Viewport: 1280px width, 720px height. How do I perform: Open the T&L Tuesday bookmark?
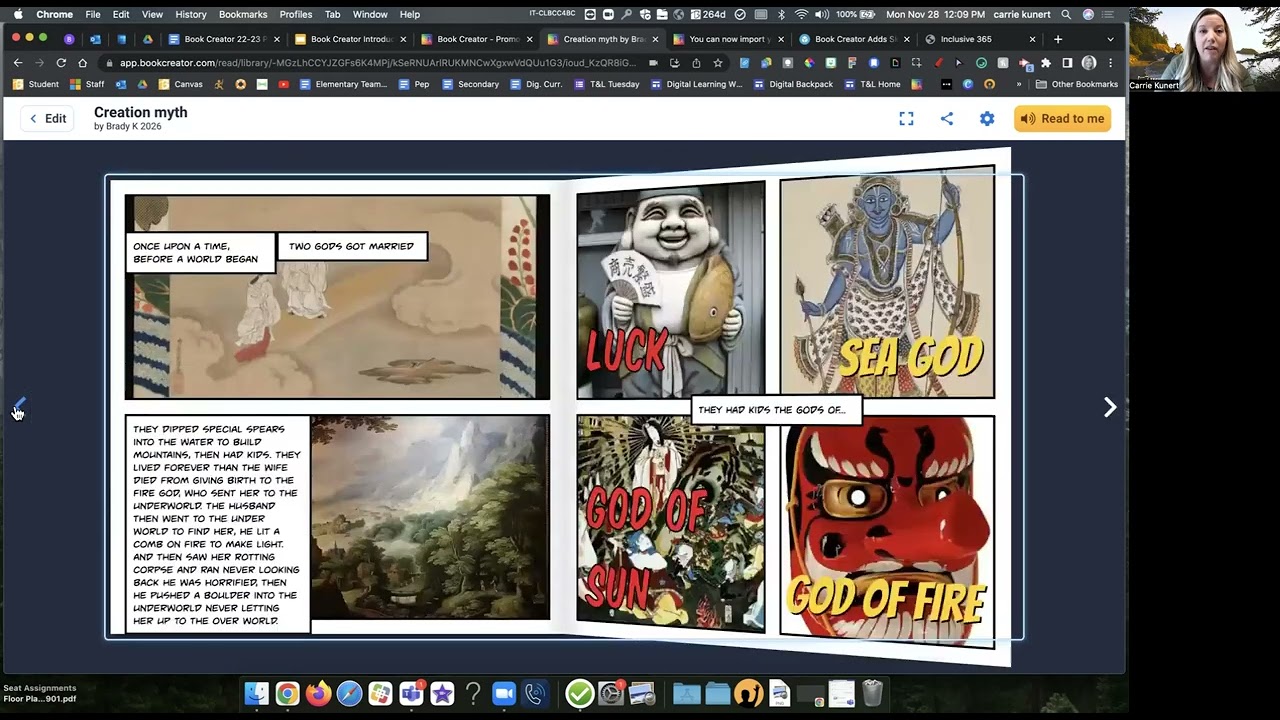607,84
